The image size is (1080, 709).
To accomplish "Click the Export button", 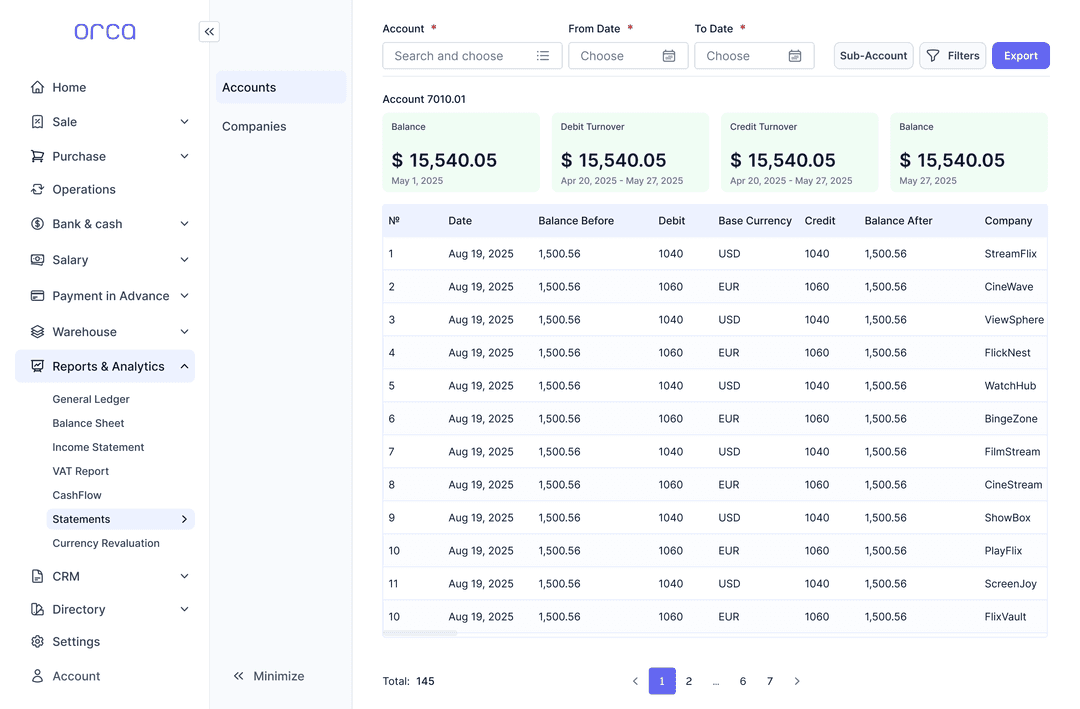I will point(1020,55).
